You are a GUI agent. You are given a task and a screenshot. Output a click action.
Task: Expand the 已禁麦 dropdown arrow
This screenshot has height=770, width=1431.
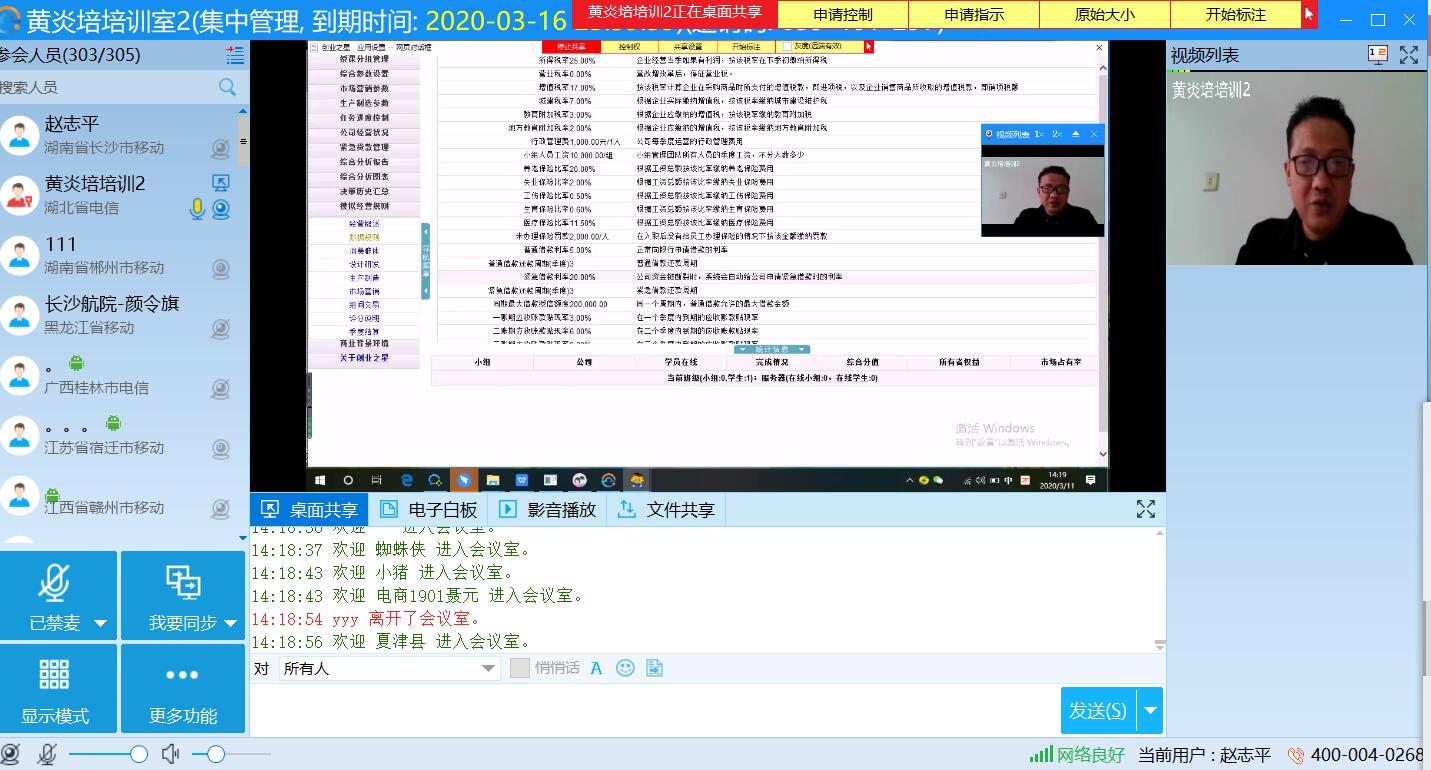pyautogui.click(x=100, y=623)
